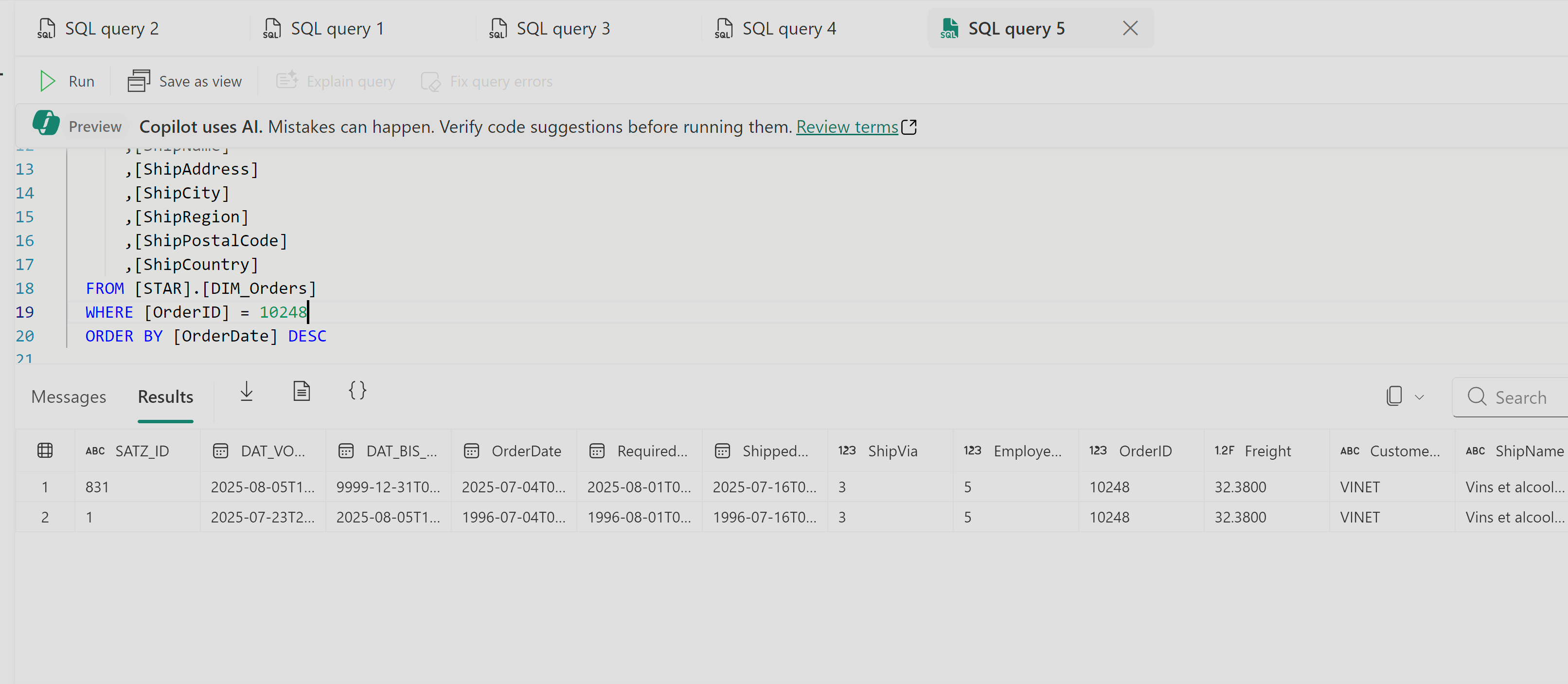Open the Review terms link
The height and width of the screenshot is (684, 1568).
[x=848, y=126]
